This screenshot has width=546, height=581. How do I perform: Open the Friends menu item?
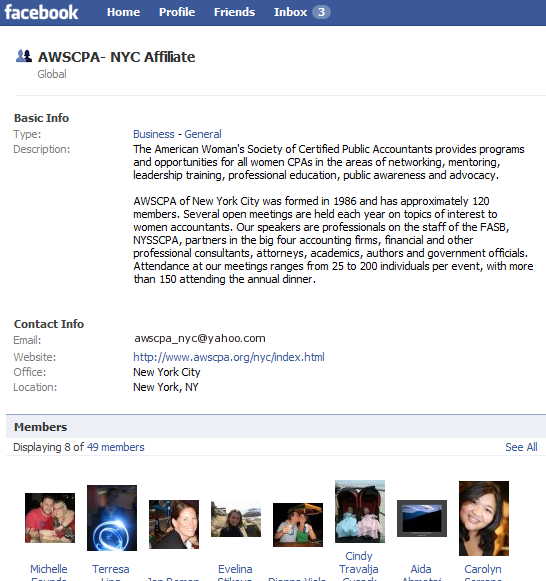tap(234, 12)
